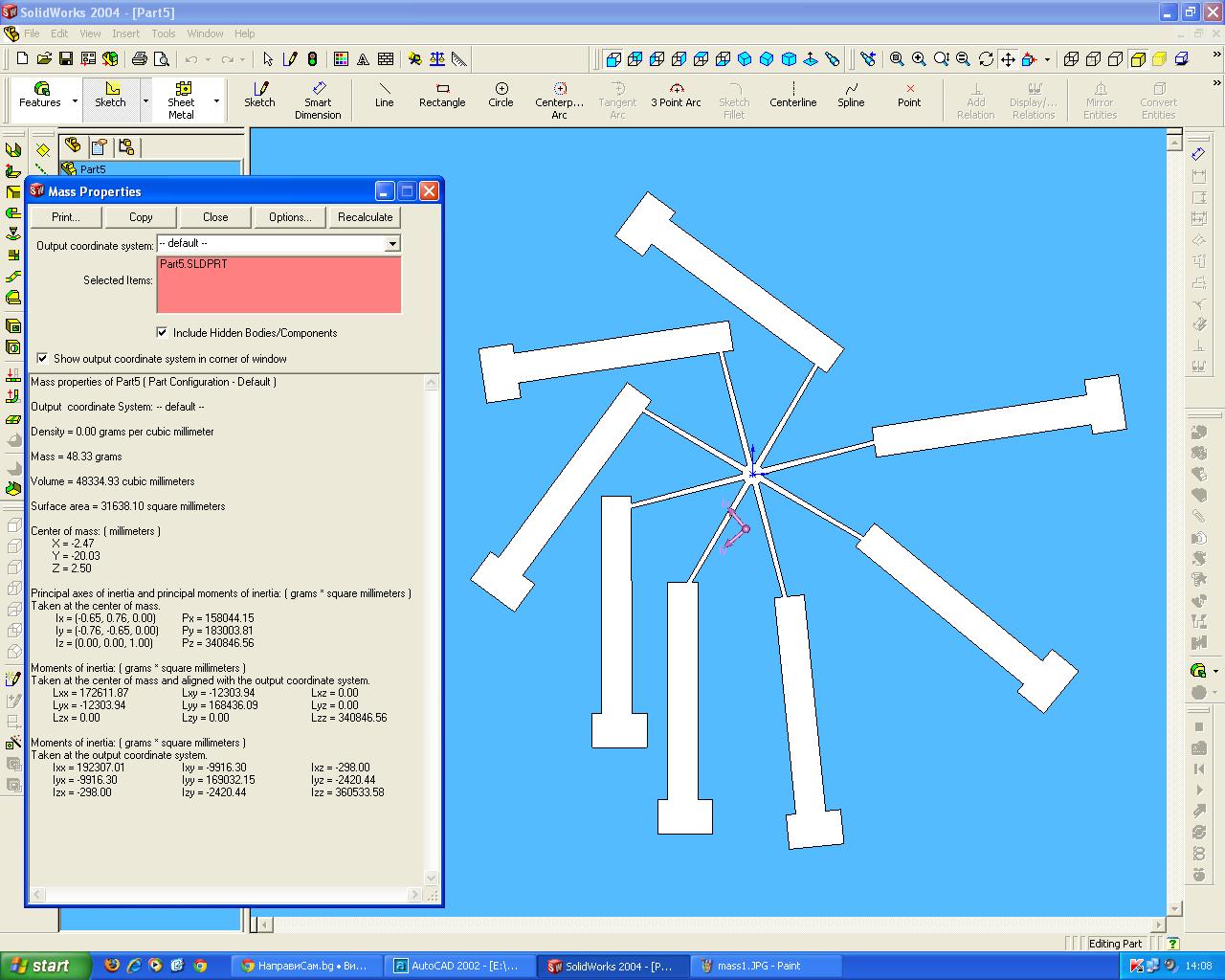The image size is (1225, 980).
Task: Open the Tools menu
Action: 163,33
